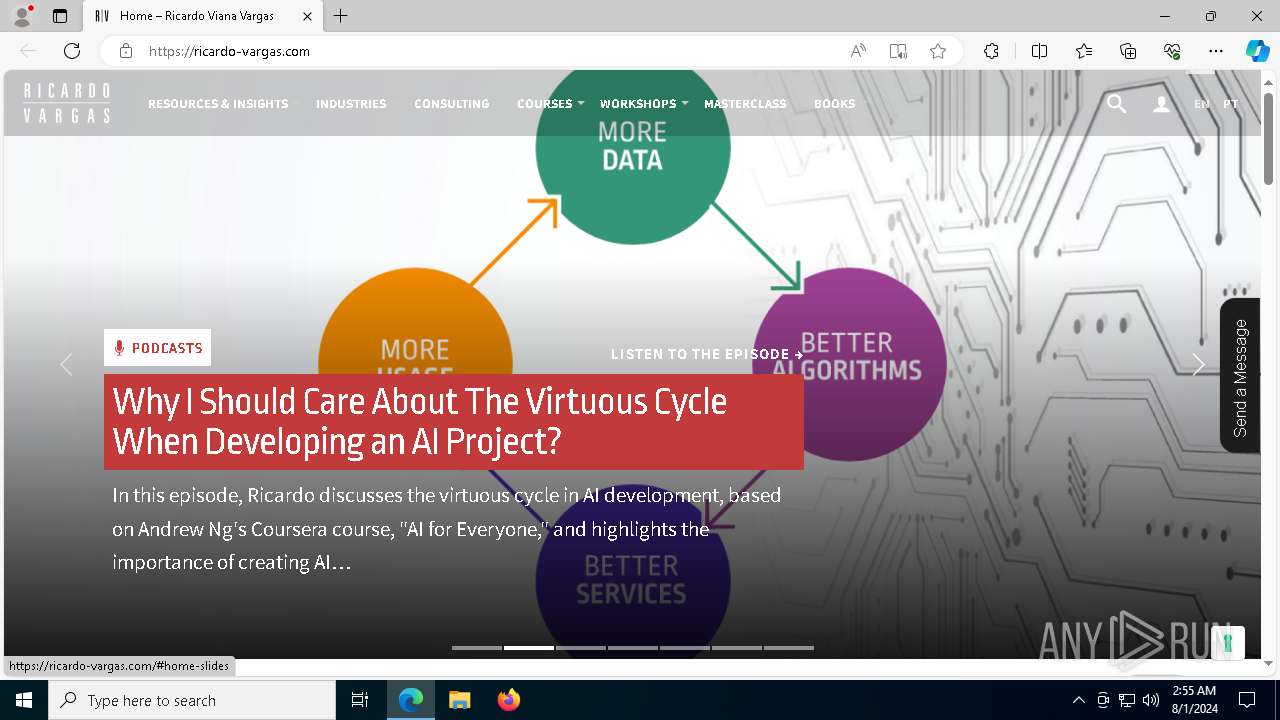The image size is (1280, 720).
Task: Open Tab actions menu
Action: coord(60,16)
